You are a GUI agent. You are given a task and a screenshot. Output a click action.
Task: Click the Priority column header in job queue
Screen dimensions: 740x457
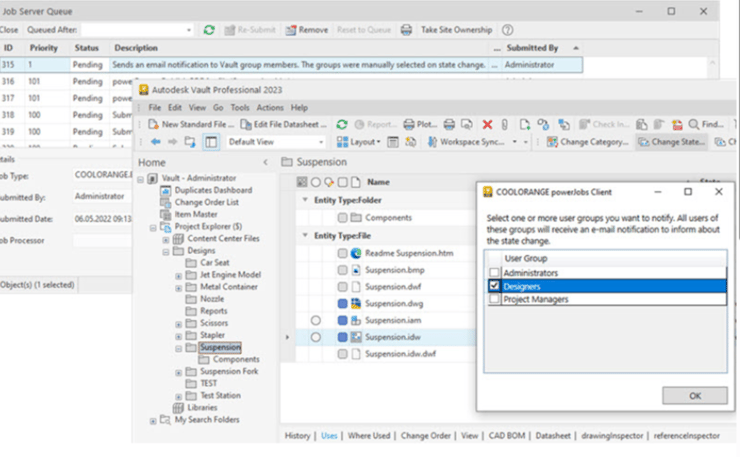pos(43,48)
